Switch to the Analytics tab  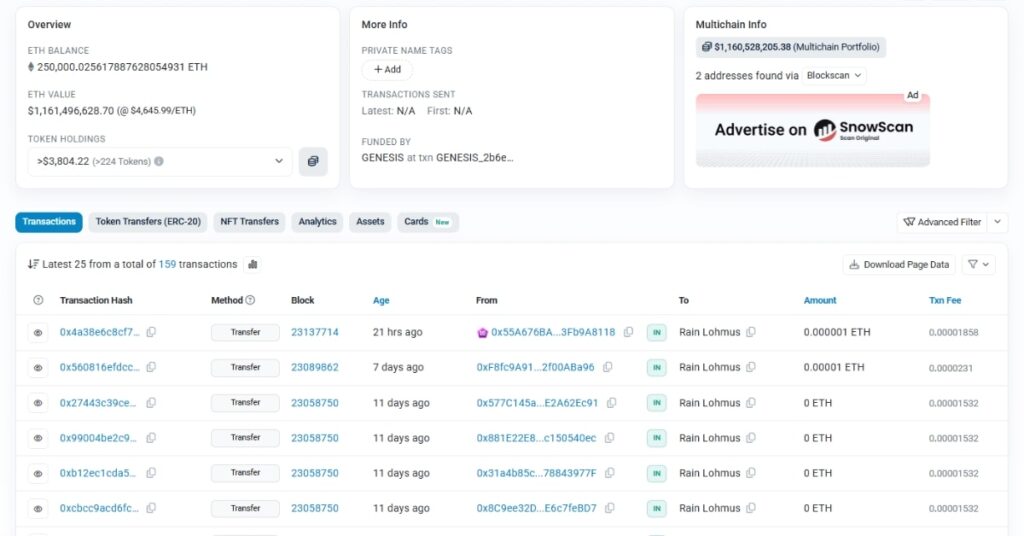tap(317, 222)
